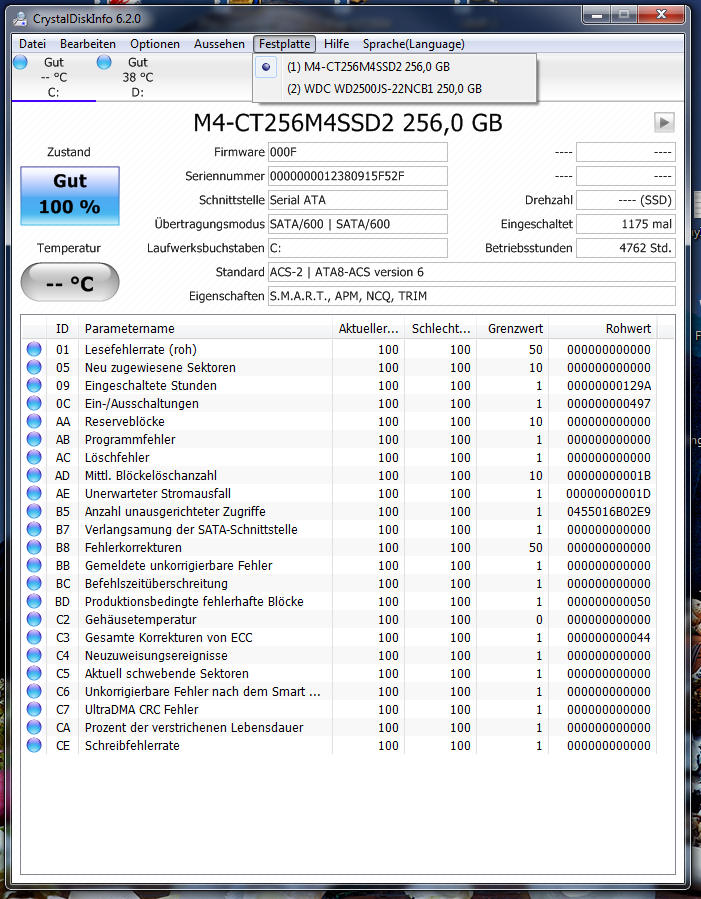Click status orb of Gehäusetemperatur row
Viewport: 701px width, 899px height.
[x=34, y=619]
